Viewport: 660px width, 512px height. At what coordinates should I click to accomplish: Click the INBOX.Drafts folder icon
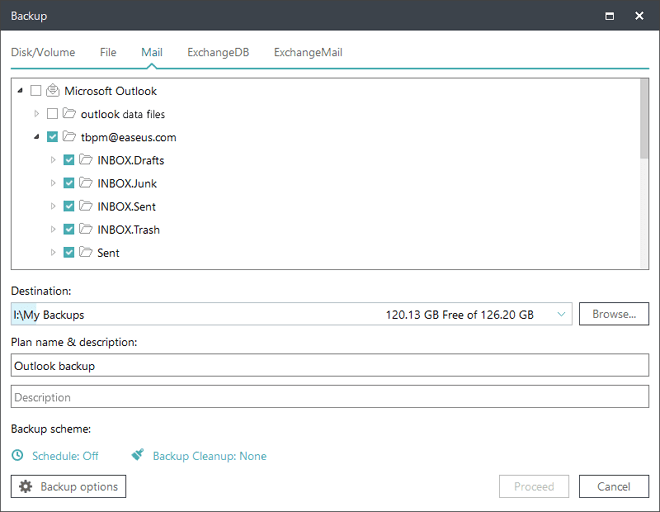coord(86,160)
